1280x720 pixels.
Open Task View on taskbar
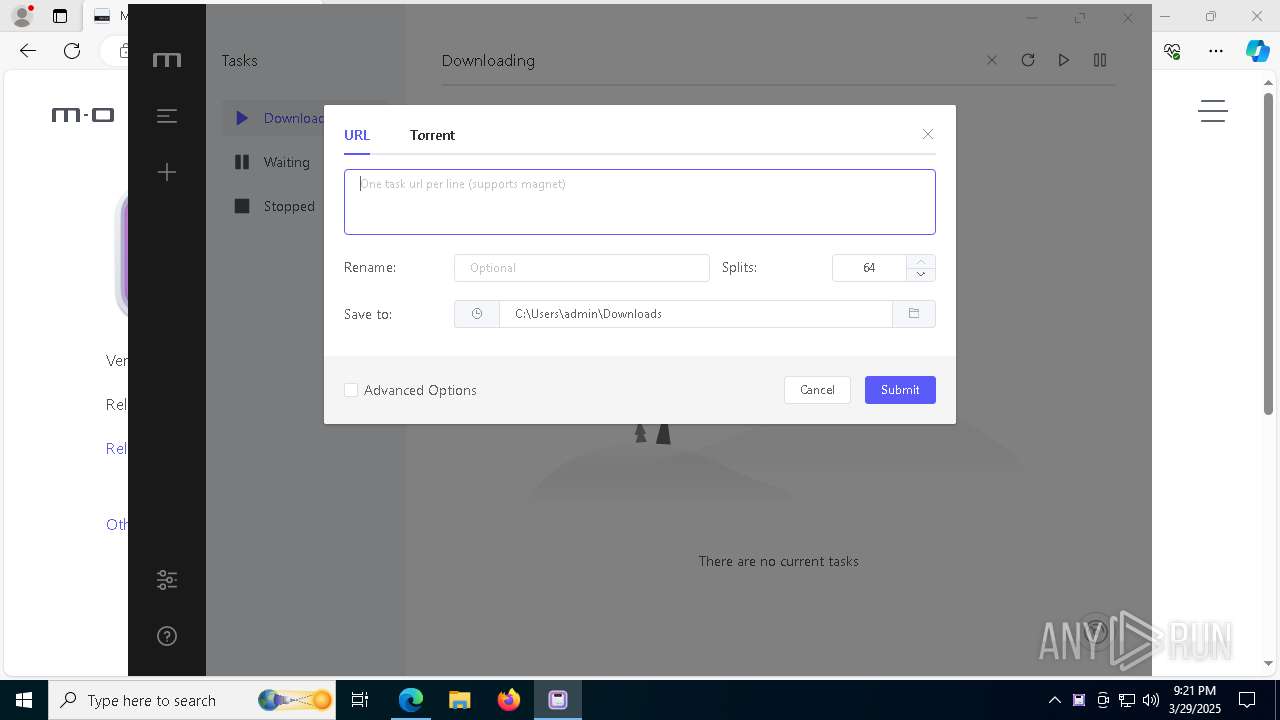(x=361, y=700)
